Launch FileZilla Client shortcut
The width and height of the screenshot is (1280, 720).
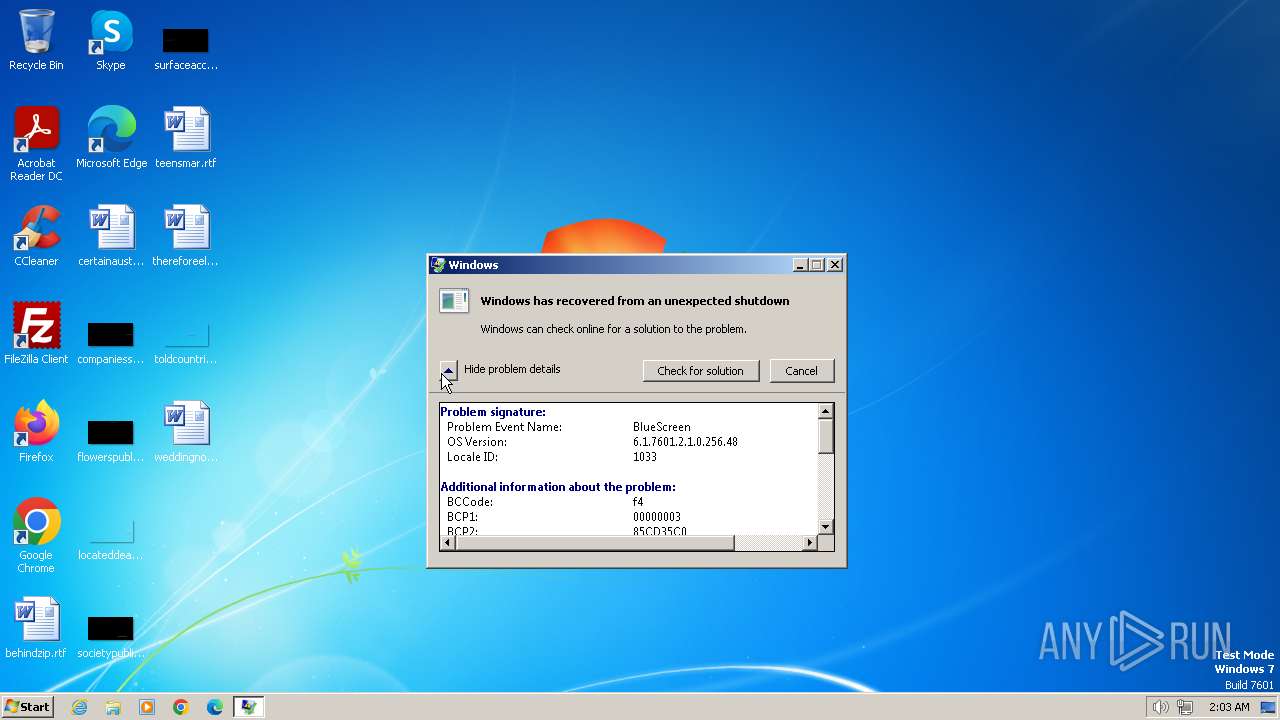point(36,334)
